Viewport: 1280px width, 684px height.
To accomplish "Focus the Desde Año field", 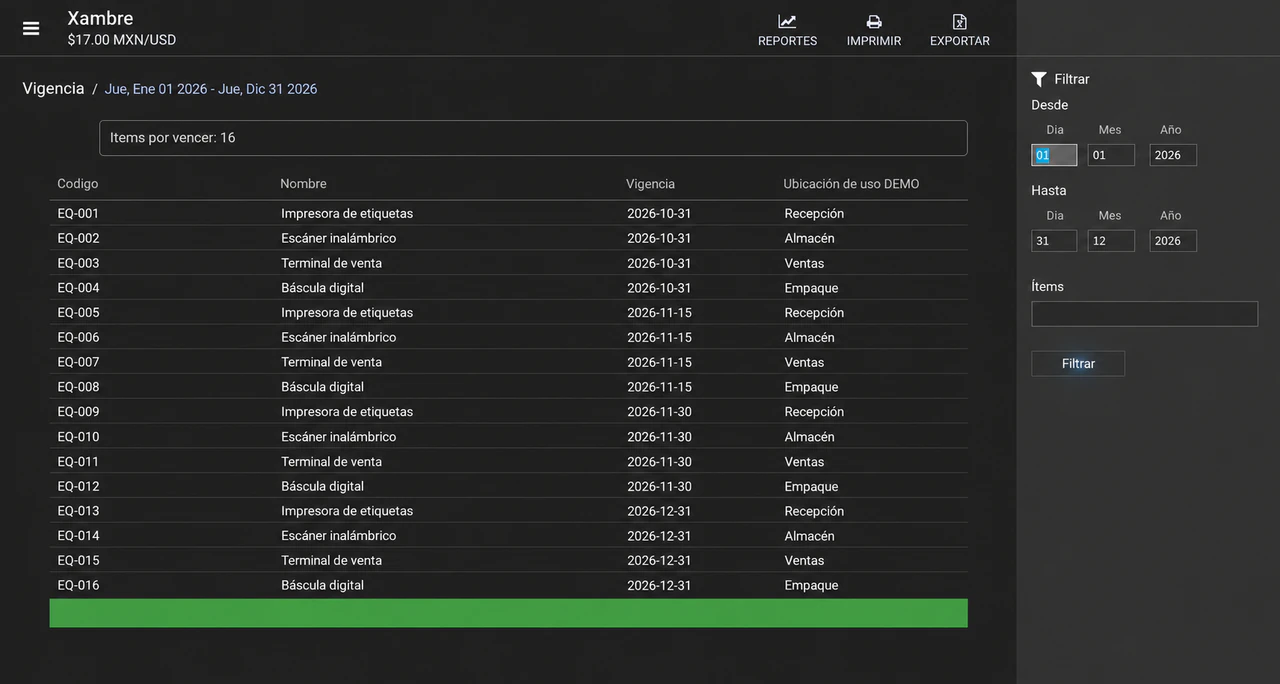I will [1173, 155].
